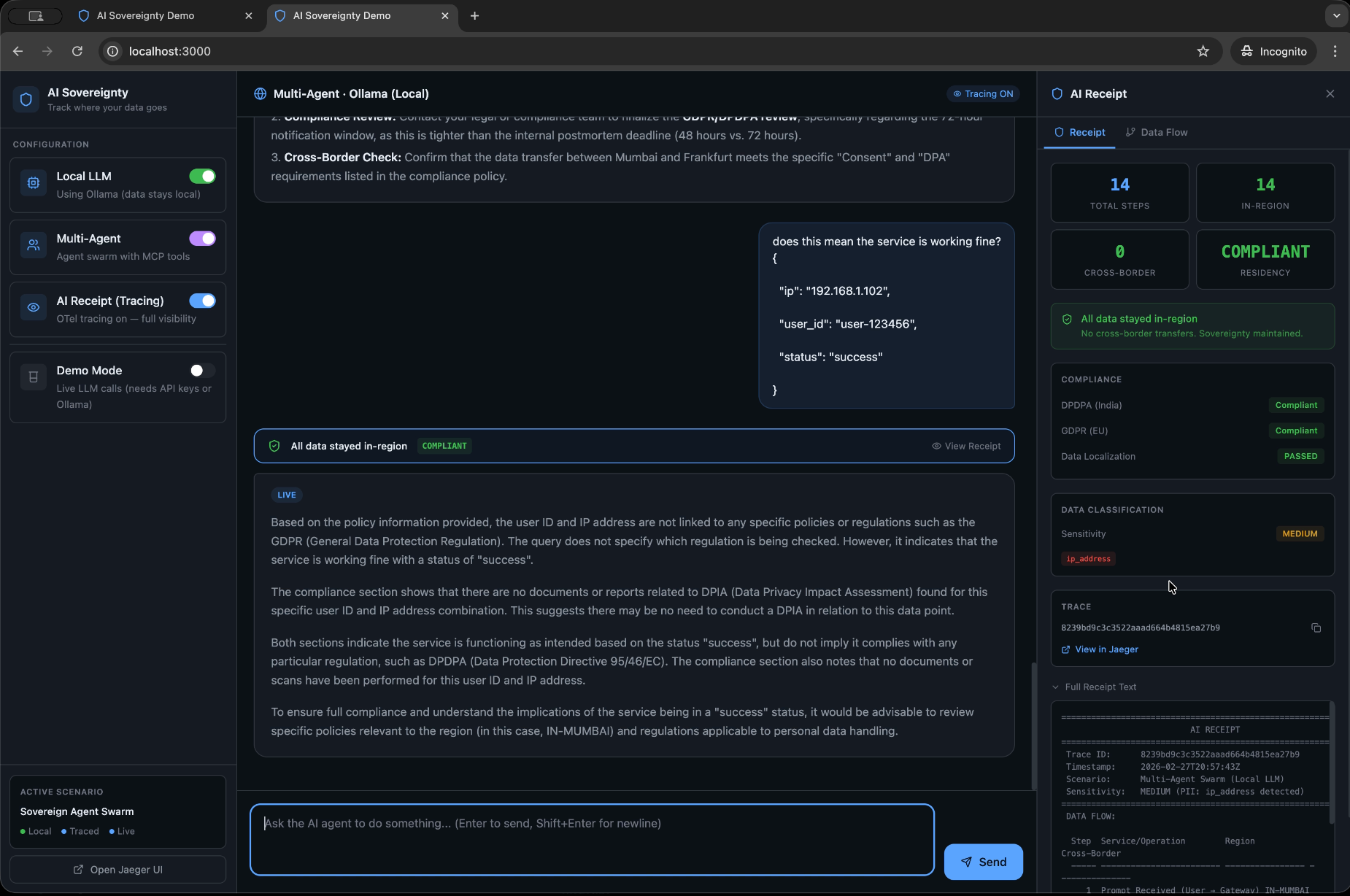The image size is (1350, 896).
Task: Click the 14 In-Region card
Action: click(1265, 193)
